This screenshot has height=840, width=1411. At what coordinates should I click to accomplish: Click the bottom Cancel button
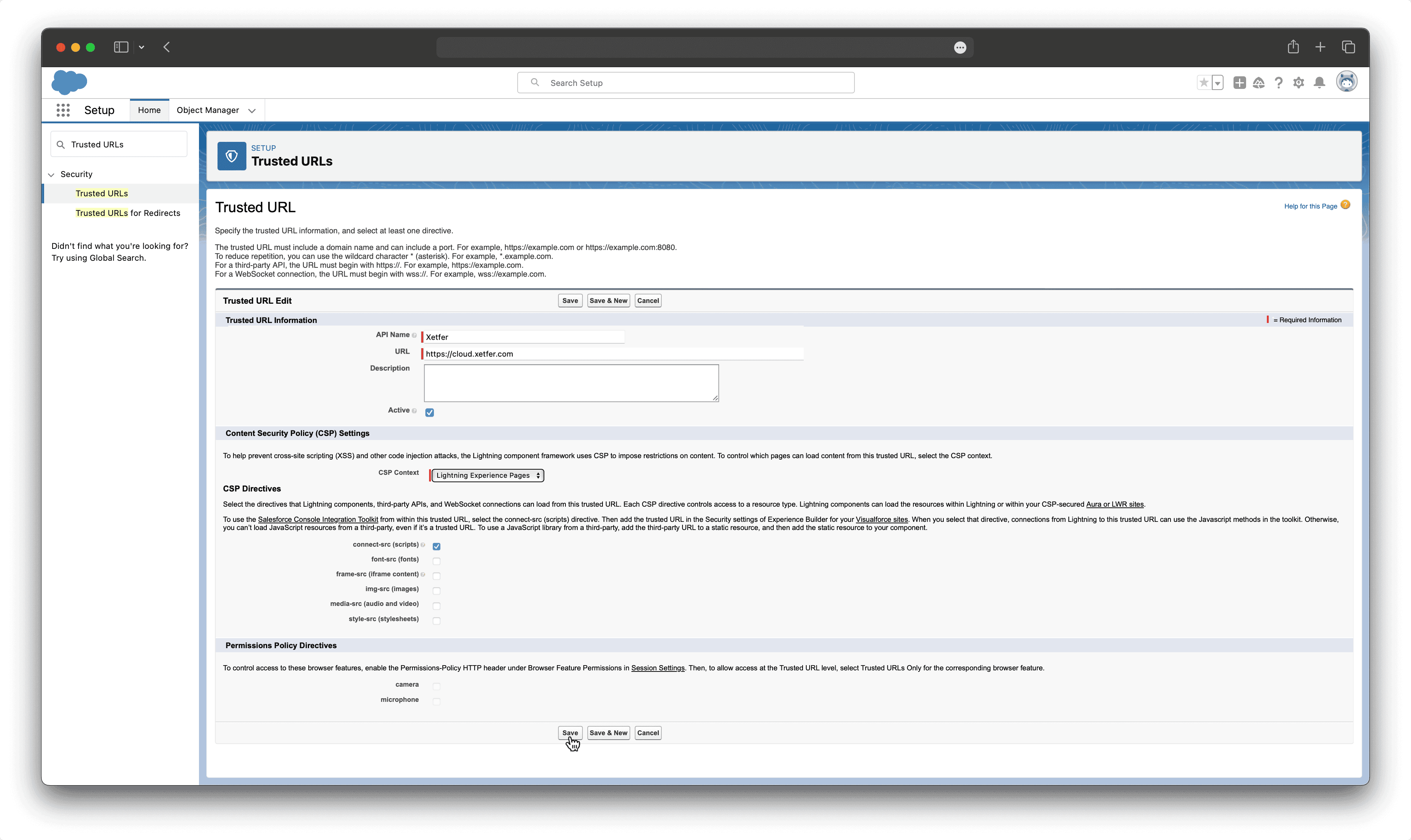pyautogui.click(x=648, y=733)
